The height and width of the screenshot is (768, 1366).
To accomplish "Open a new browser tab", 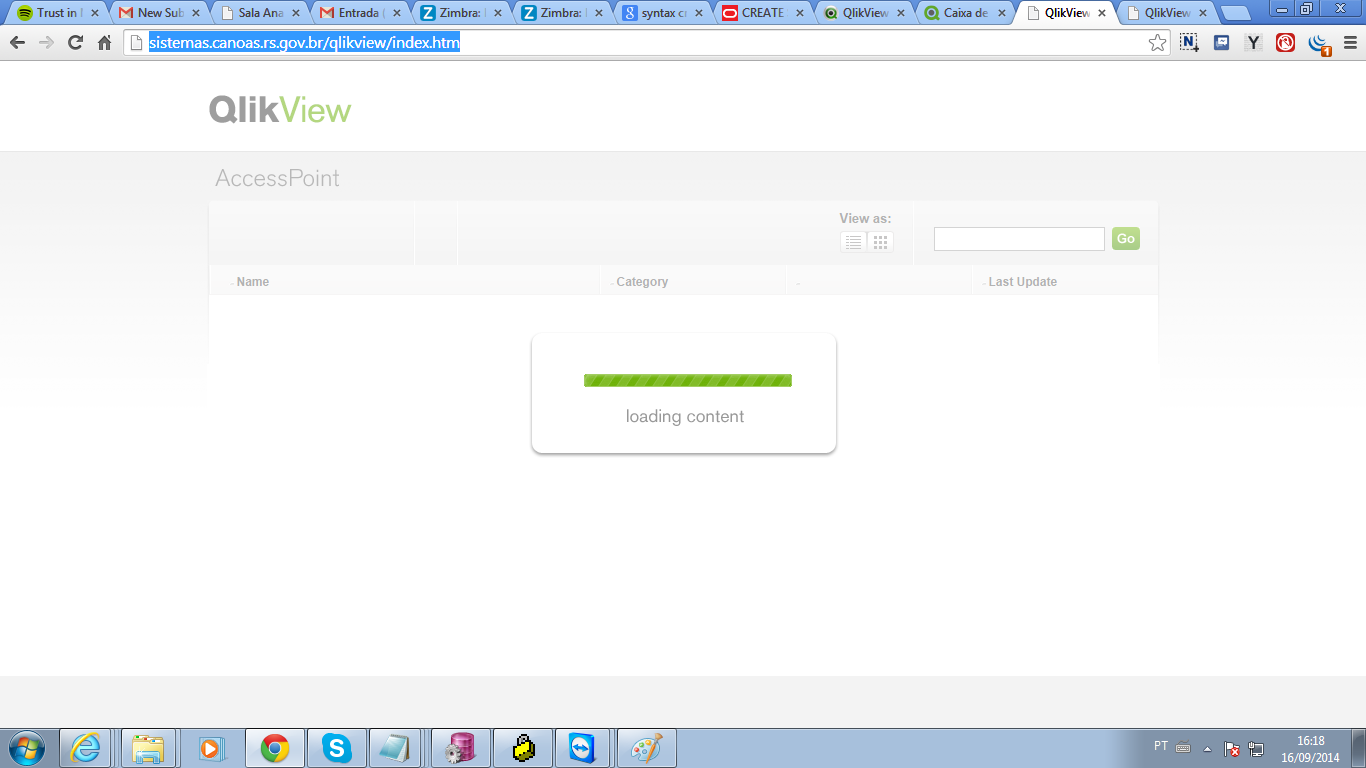I will click(1236, 14).
